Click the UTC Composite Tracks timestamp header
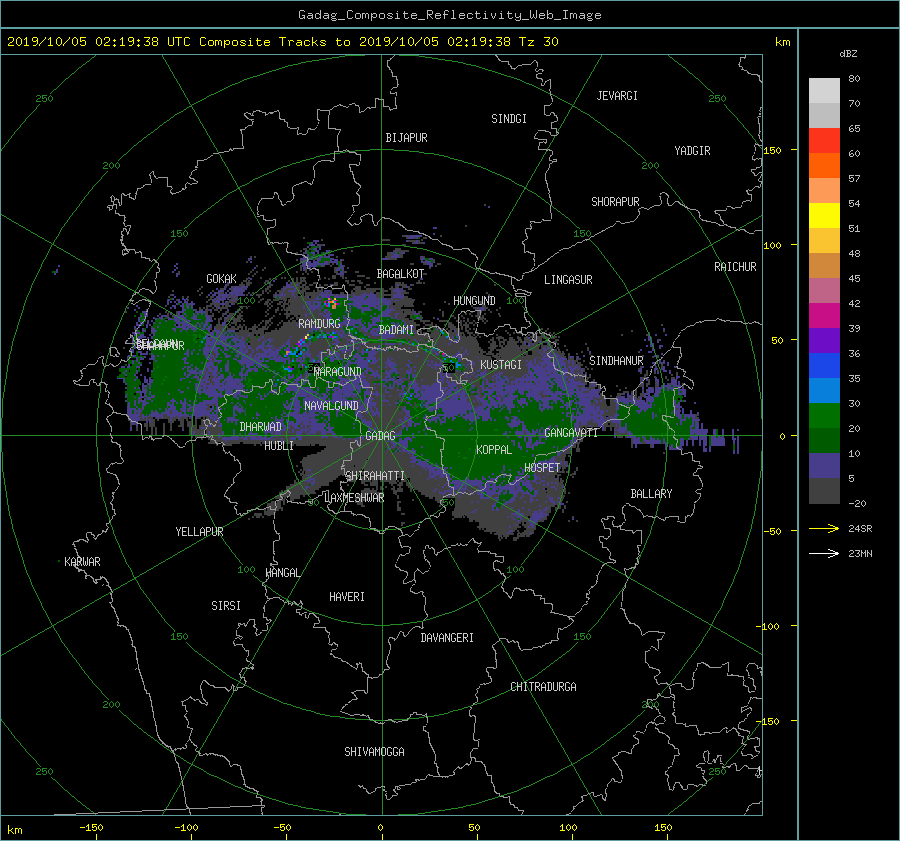Screen dimensions: 900x841 click(x=282, y=42)
